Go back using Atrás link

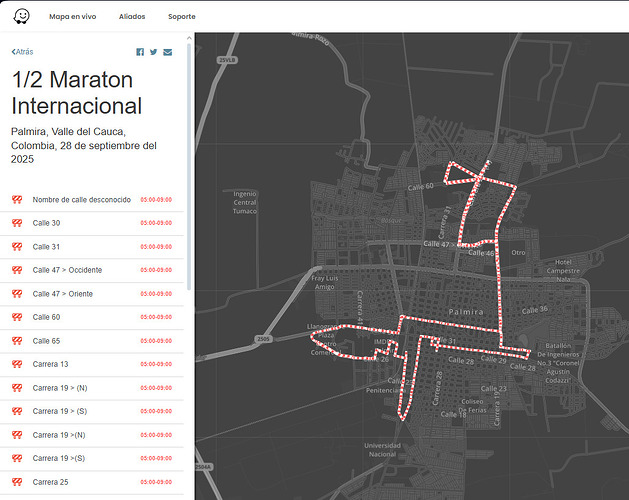[22, 51]
